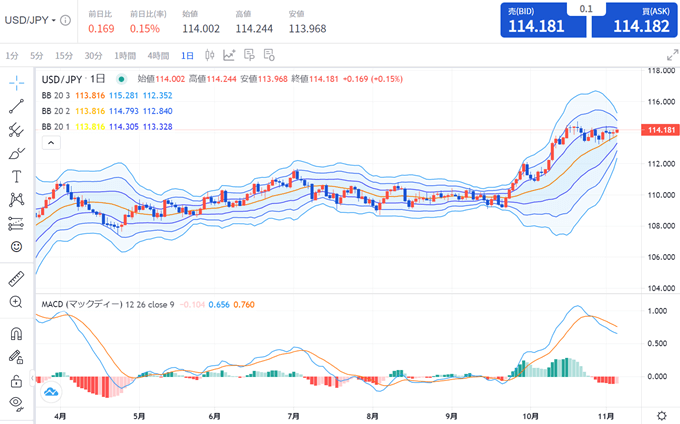680x424 pixels.
Task: Click the BB 20 1 indicator legend
Action: [x=56, y=127]
